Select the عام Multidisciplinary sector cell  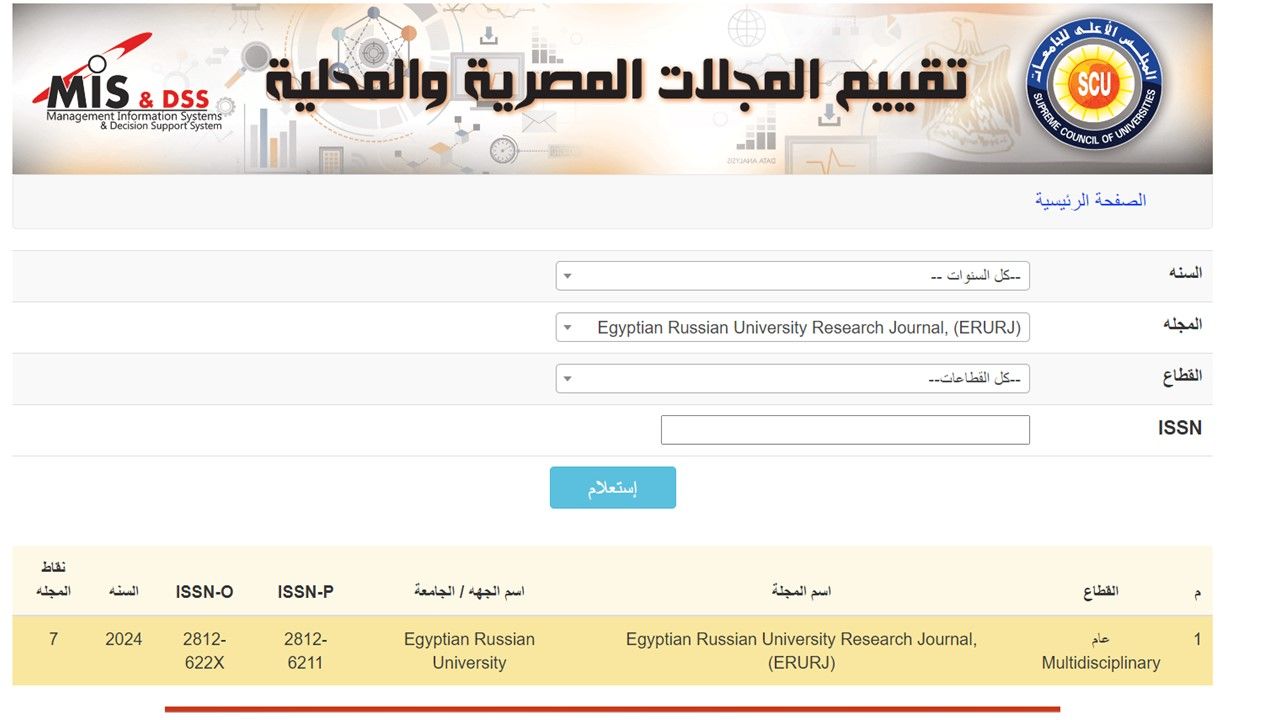(1100, 650)
